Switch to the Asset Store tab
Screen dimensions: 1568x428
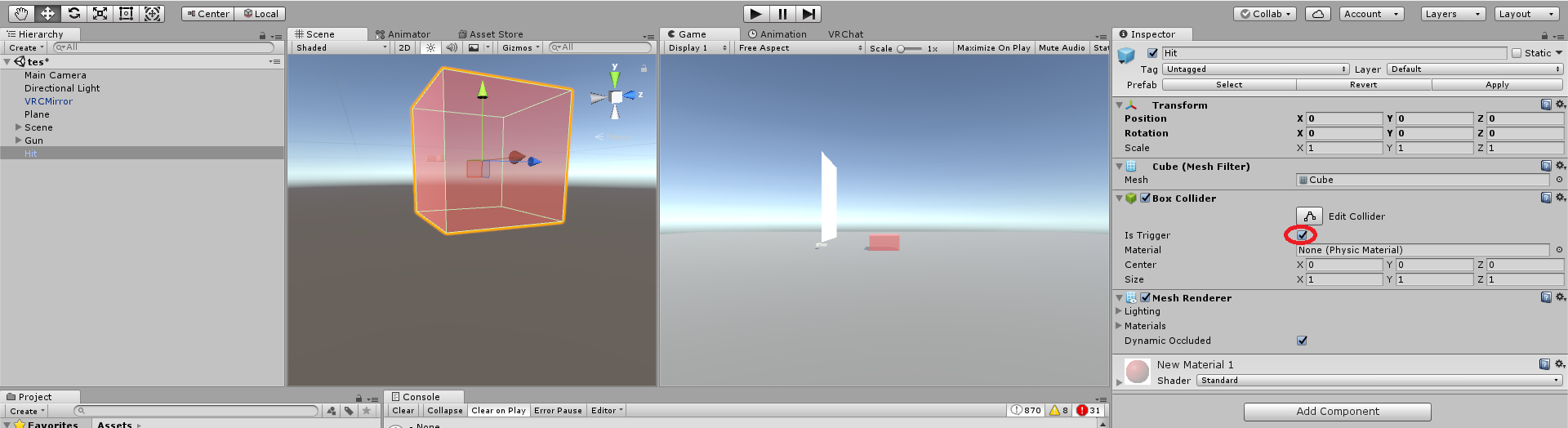491,34
